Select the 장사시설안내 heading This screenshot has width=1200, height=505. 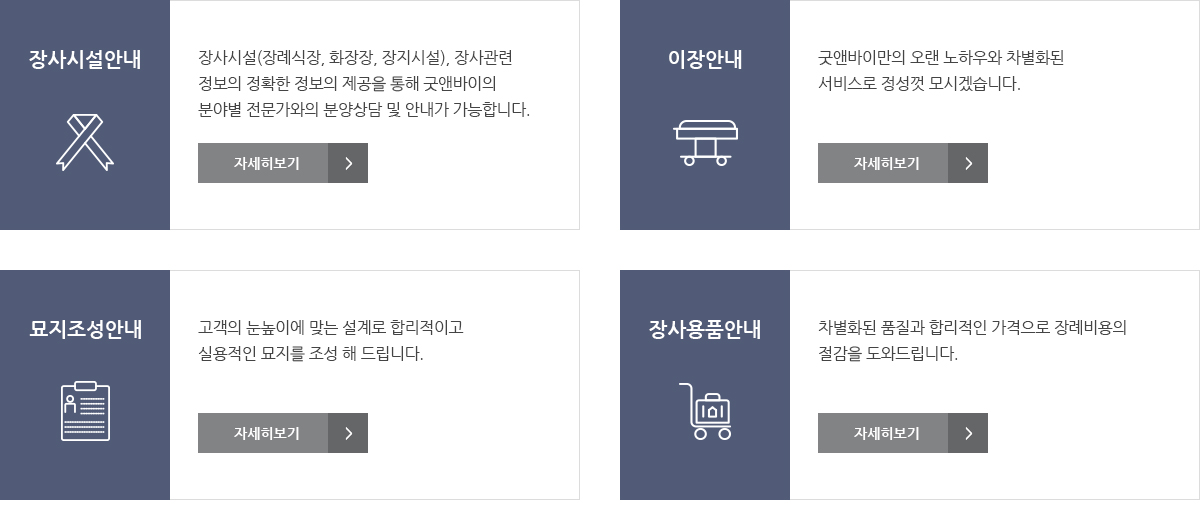pos(85,59)
